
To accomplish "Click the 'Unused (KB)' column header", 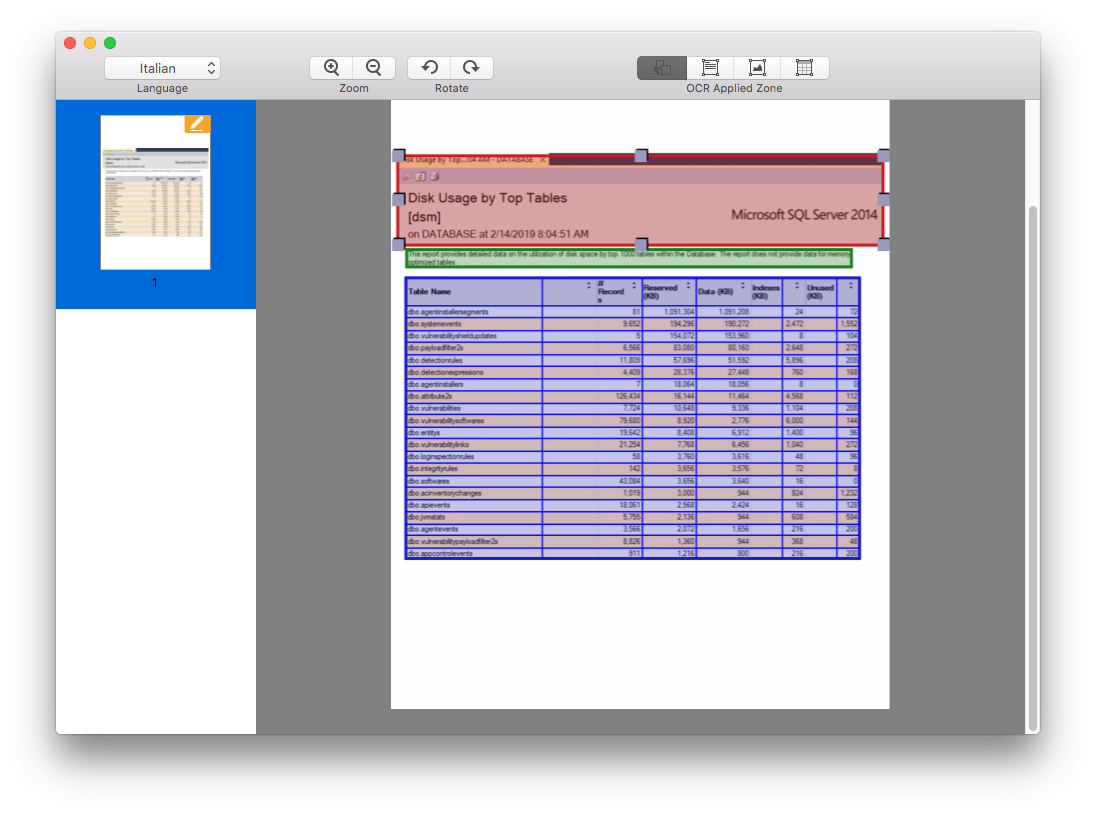I will coord(820,291).
